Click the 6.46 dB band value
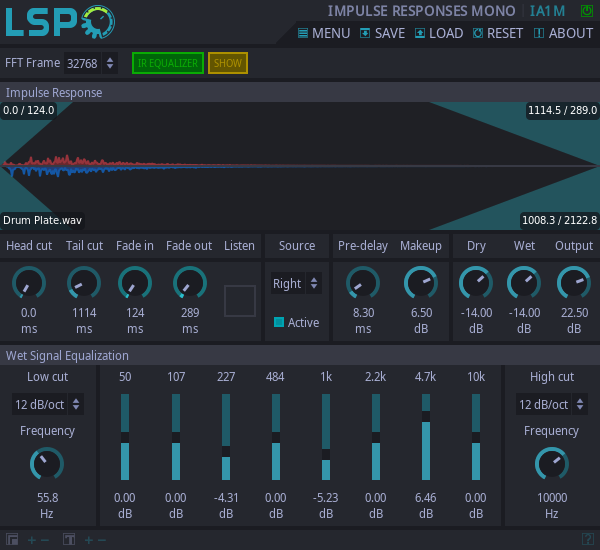 [426, 498]
